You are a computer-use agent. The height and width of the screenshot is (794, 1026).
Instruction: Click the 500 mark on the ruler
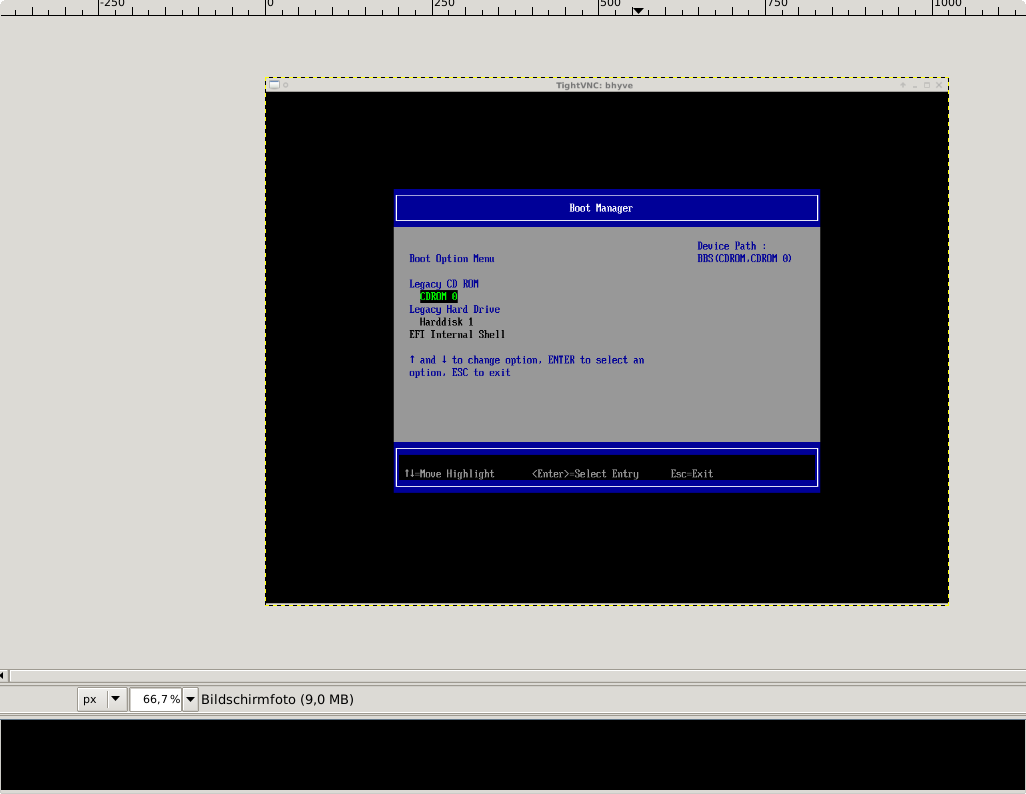pyautogui.click(x=610, y=4)
